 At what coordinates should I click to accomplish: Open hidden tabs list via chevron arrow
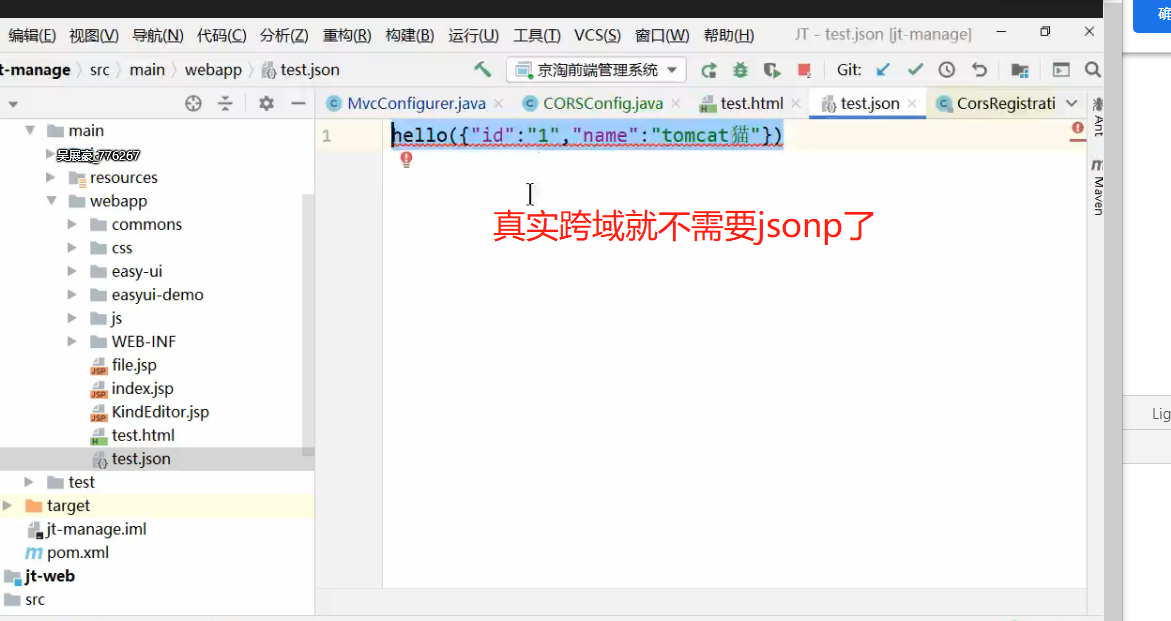(1070, 103)
